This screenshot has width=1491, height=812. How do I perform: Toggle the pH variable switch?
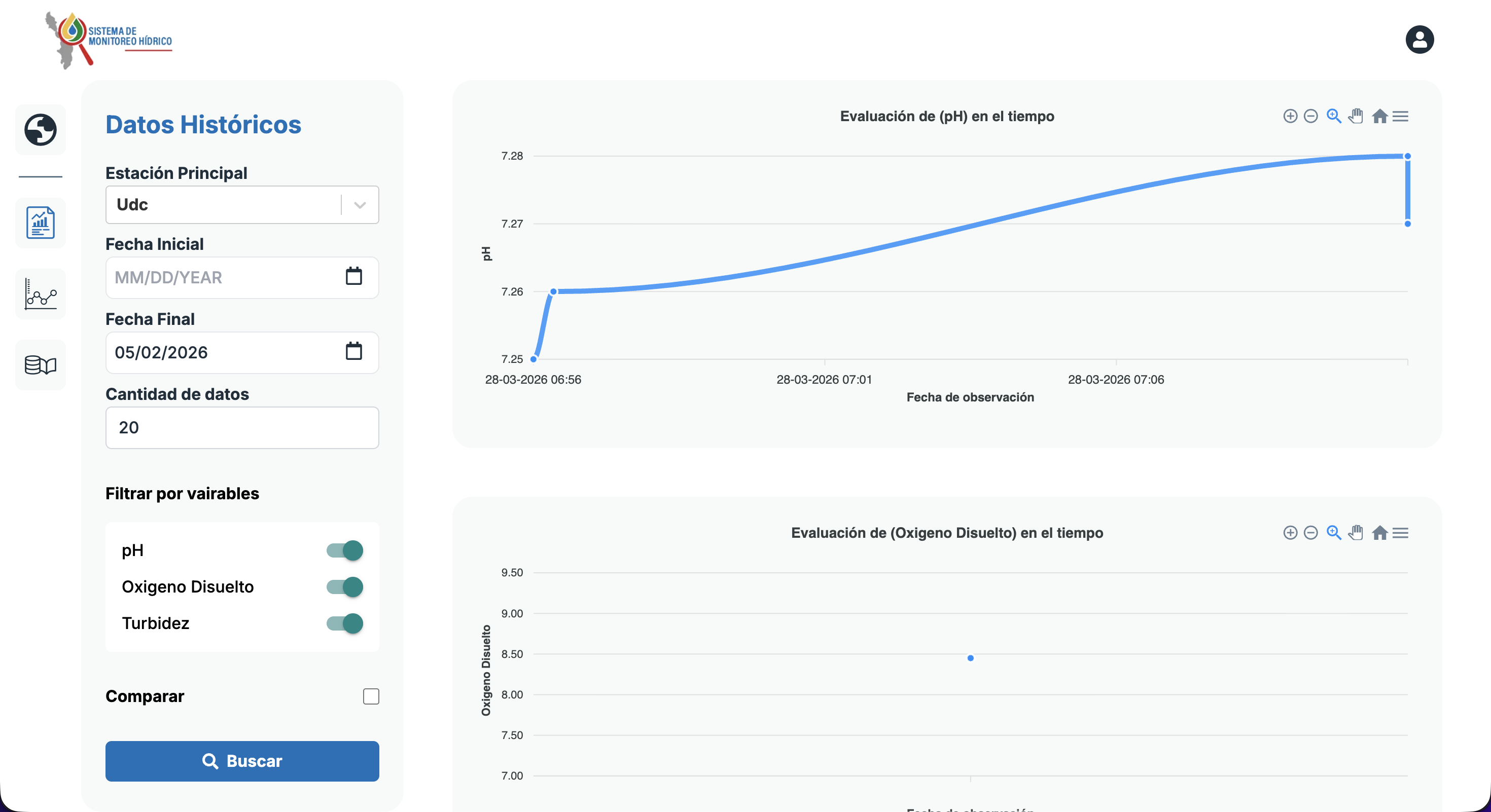click(x=345, y=550)
